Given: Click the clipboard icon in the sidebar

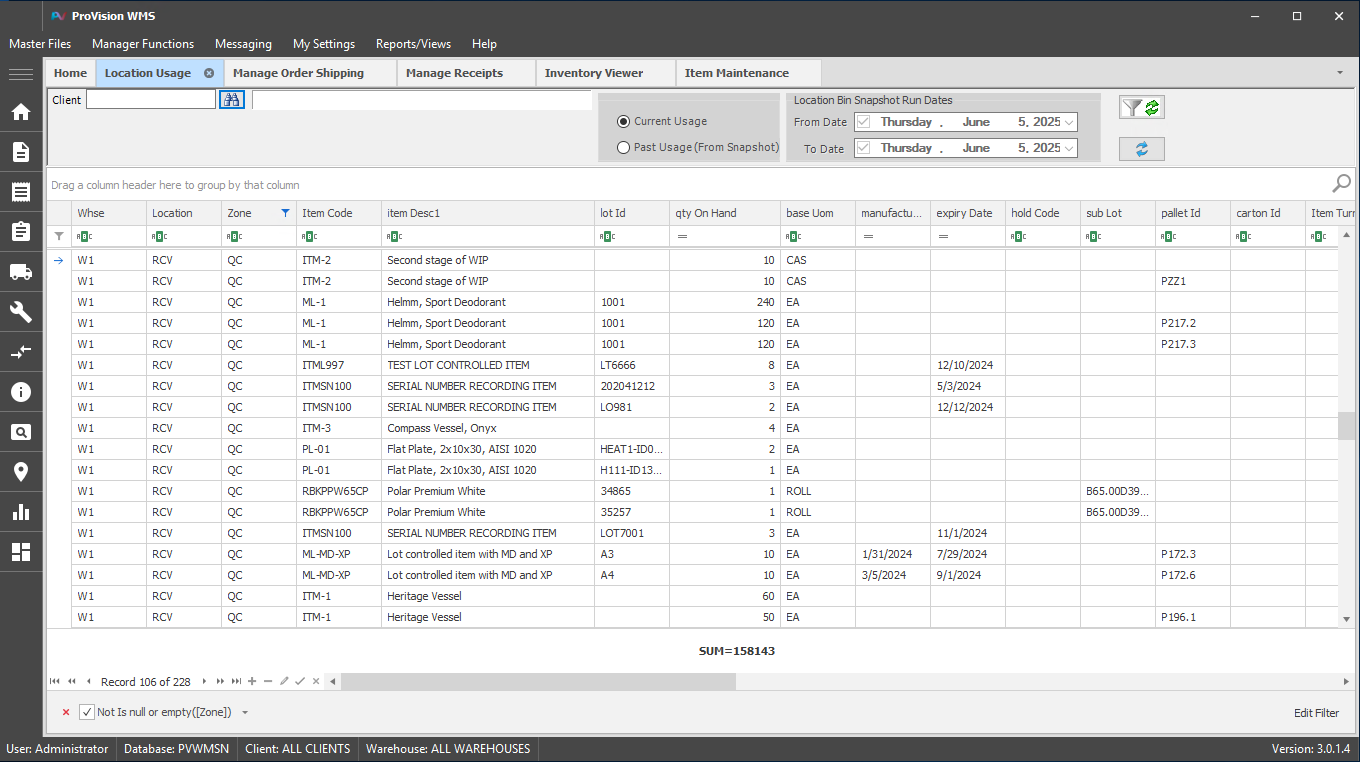Looking at the screenshot, I should [21, 232].
